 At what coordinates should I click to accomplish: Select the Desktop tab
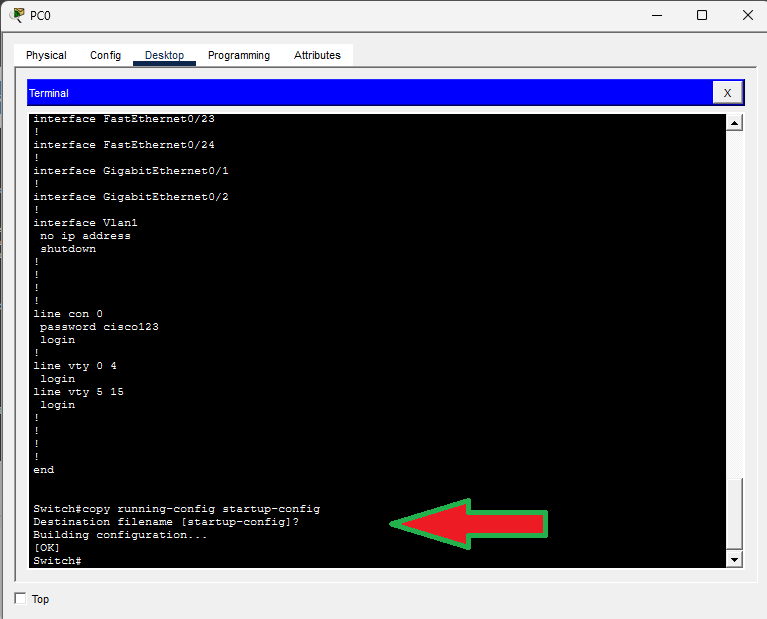(x=164, y=56)
